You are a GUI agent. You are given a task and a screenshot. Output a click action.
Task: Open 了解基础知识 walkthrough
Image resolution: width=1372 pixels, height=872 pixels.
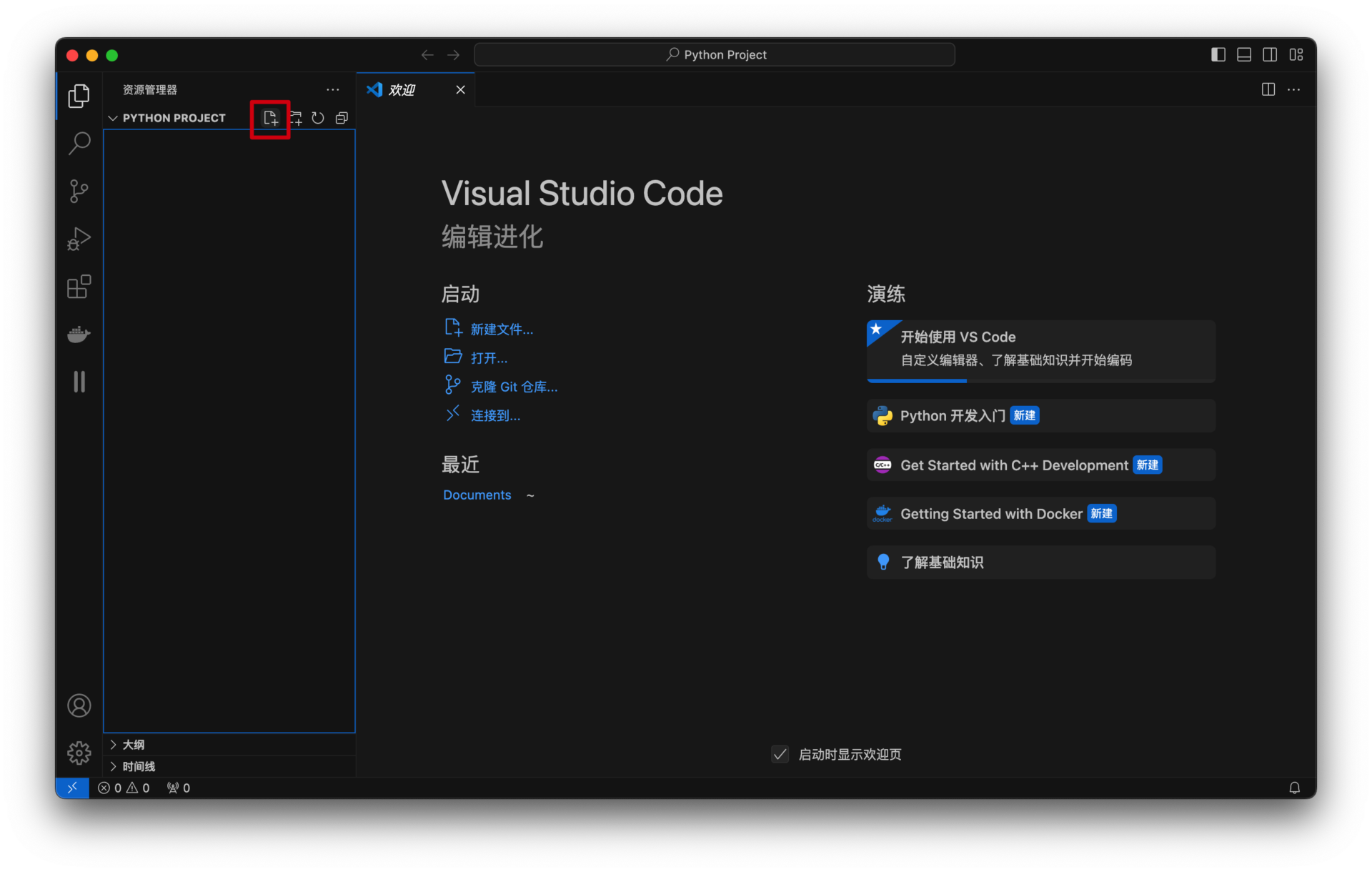pos(1040,562)
